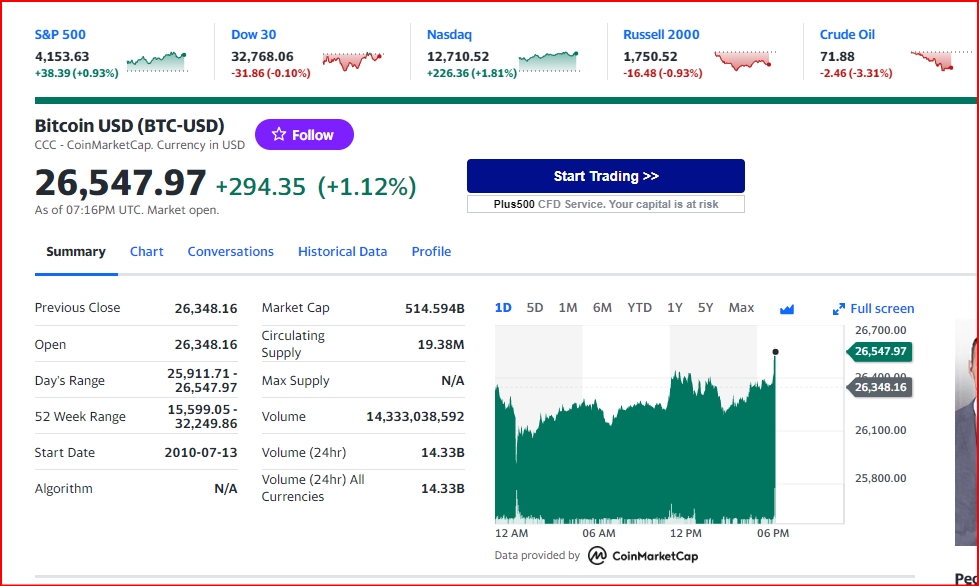Click the +294.35 (+1.12%) price change
This screenshot has height=586, width=979.
click(x=316, y=187)
